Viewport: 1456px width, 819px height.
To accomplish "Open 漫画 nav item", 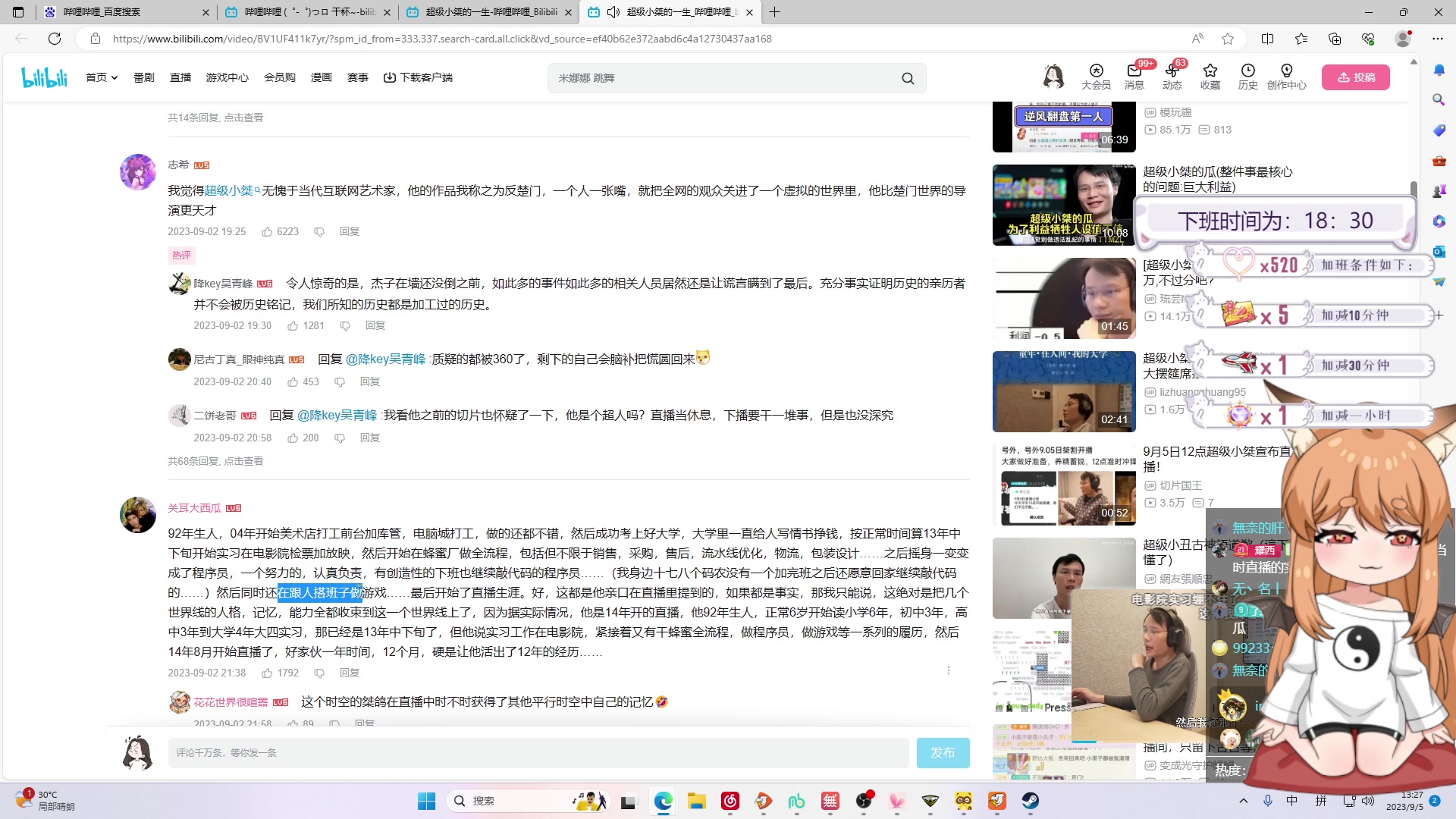I will [322, 77].
